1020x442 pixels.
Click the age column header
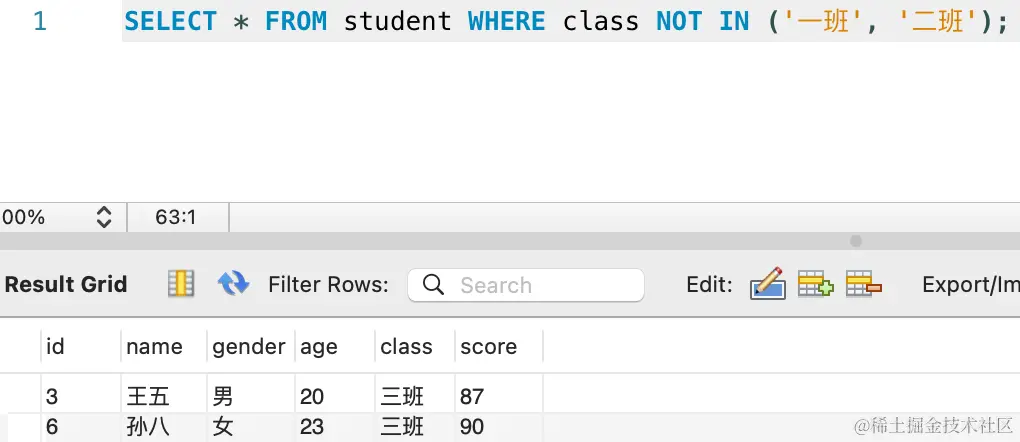[335, 346]
